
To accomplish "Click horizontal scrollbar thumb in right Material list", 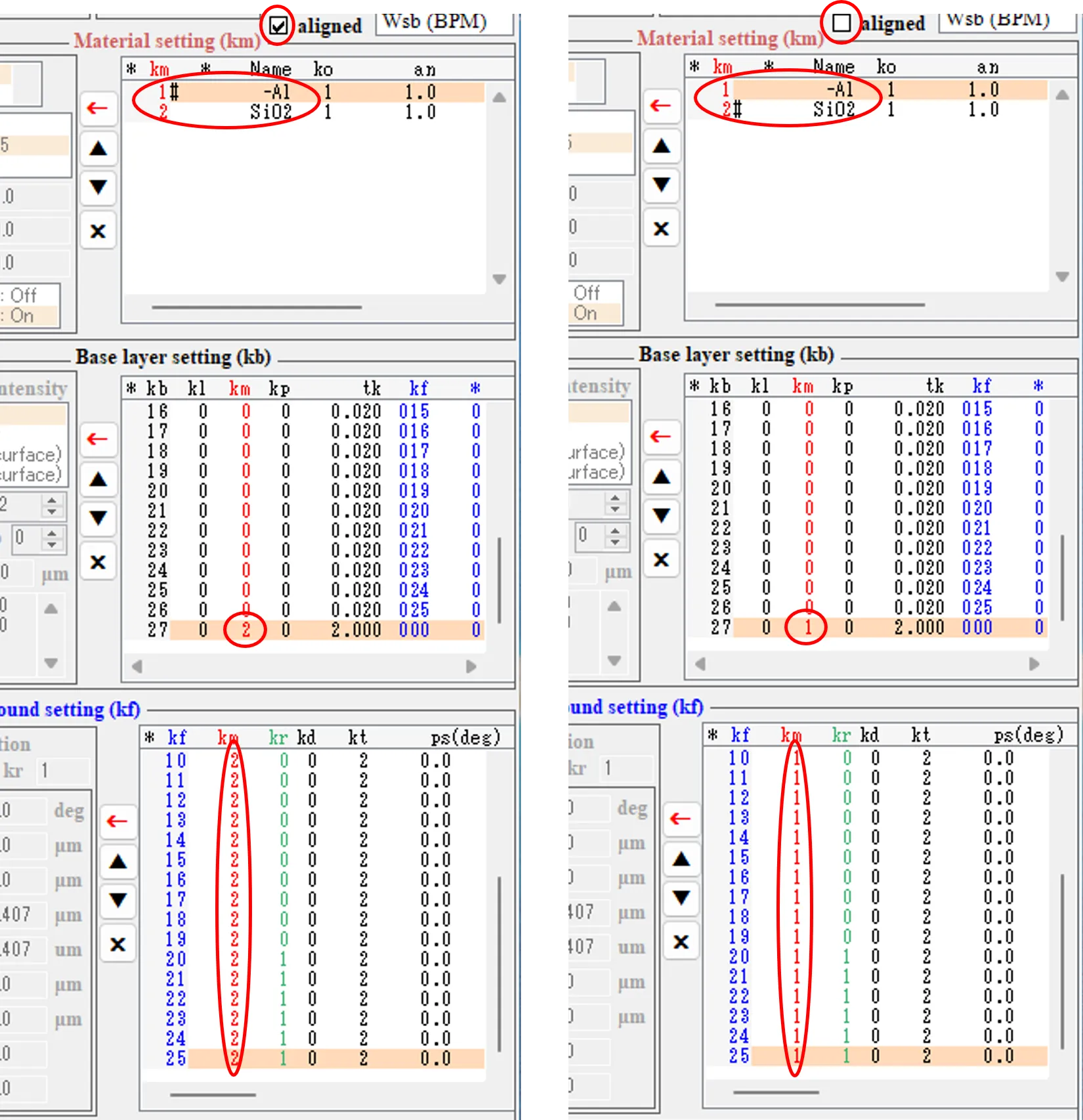I will [820, 305].
